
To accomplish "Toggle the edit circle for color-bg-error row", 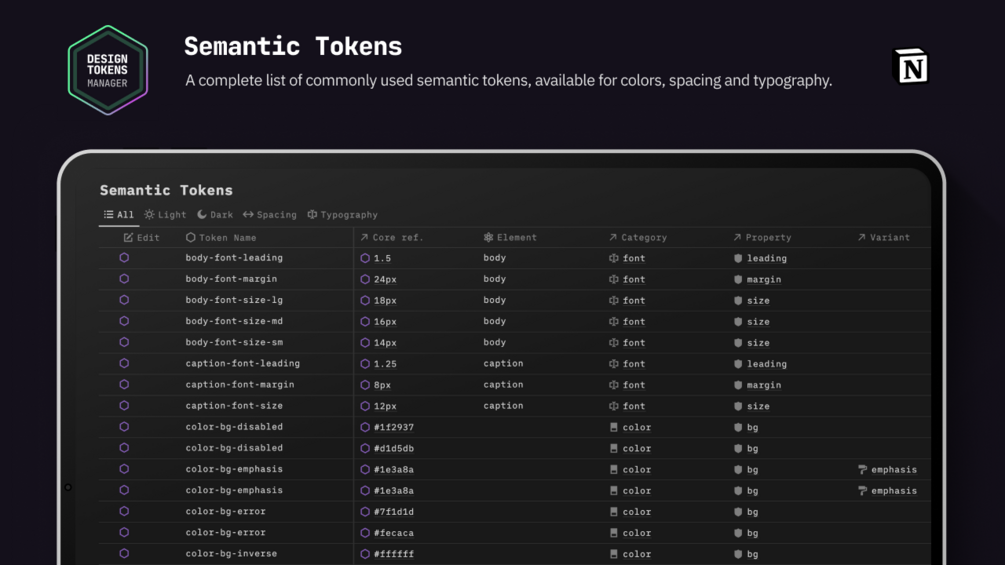I will point(124,511).
